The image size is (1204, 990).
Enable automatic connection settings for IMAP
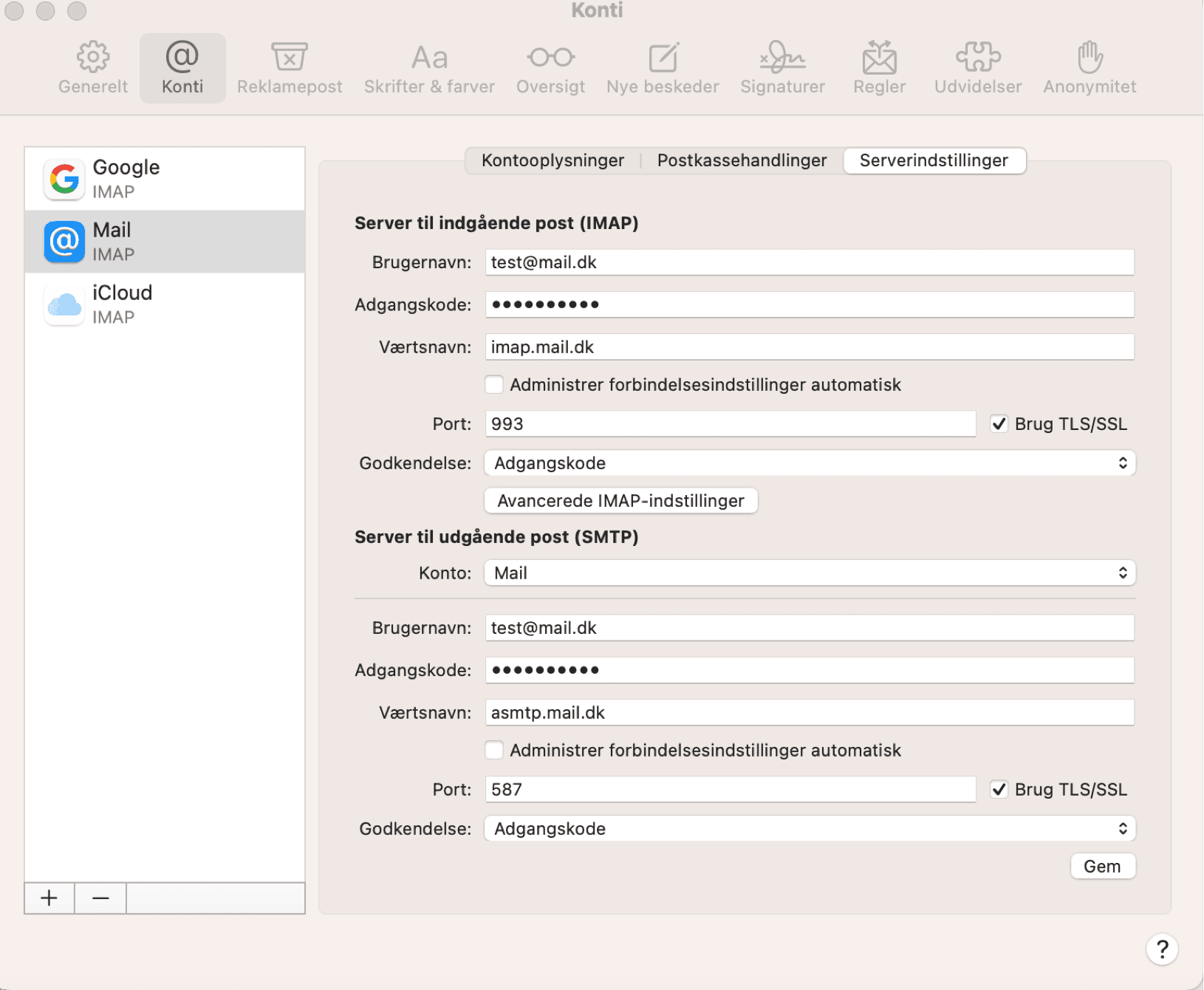pos(494,385)
